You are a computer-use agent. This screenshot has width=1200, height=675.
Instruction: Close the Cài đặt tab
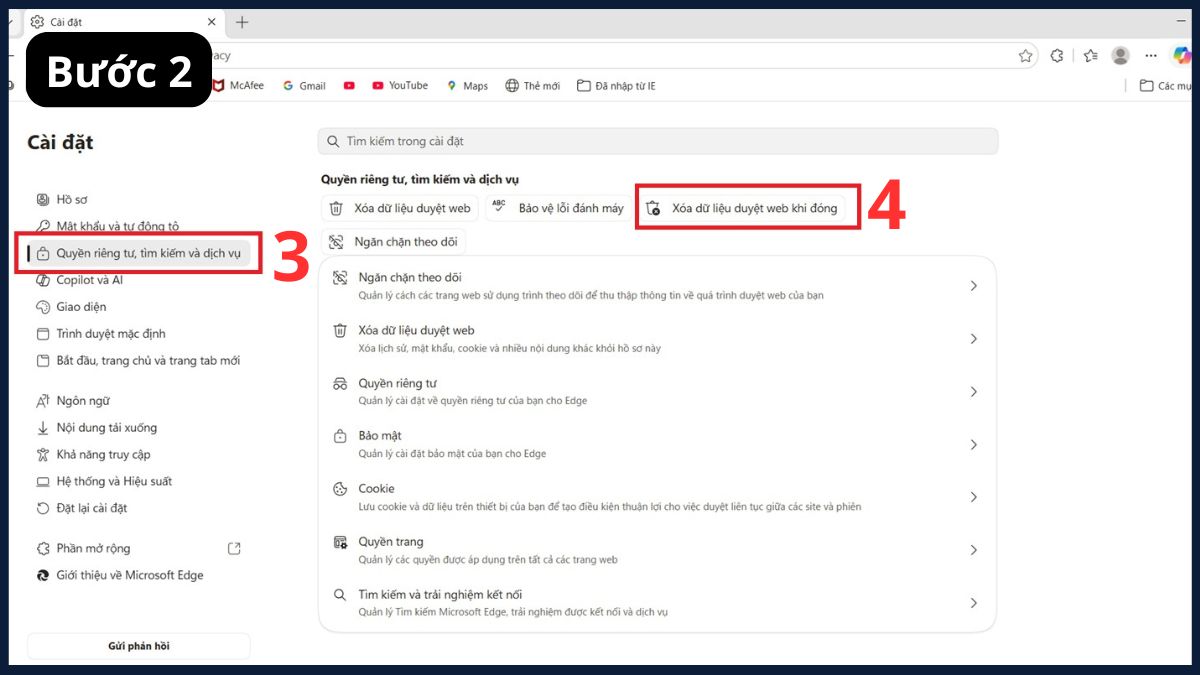pos(211,22)
